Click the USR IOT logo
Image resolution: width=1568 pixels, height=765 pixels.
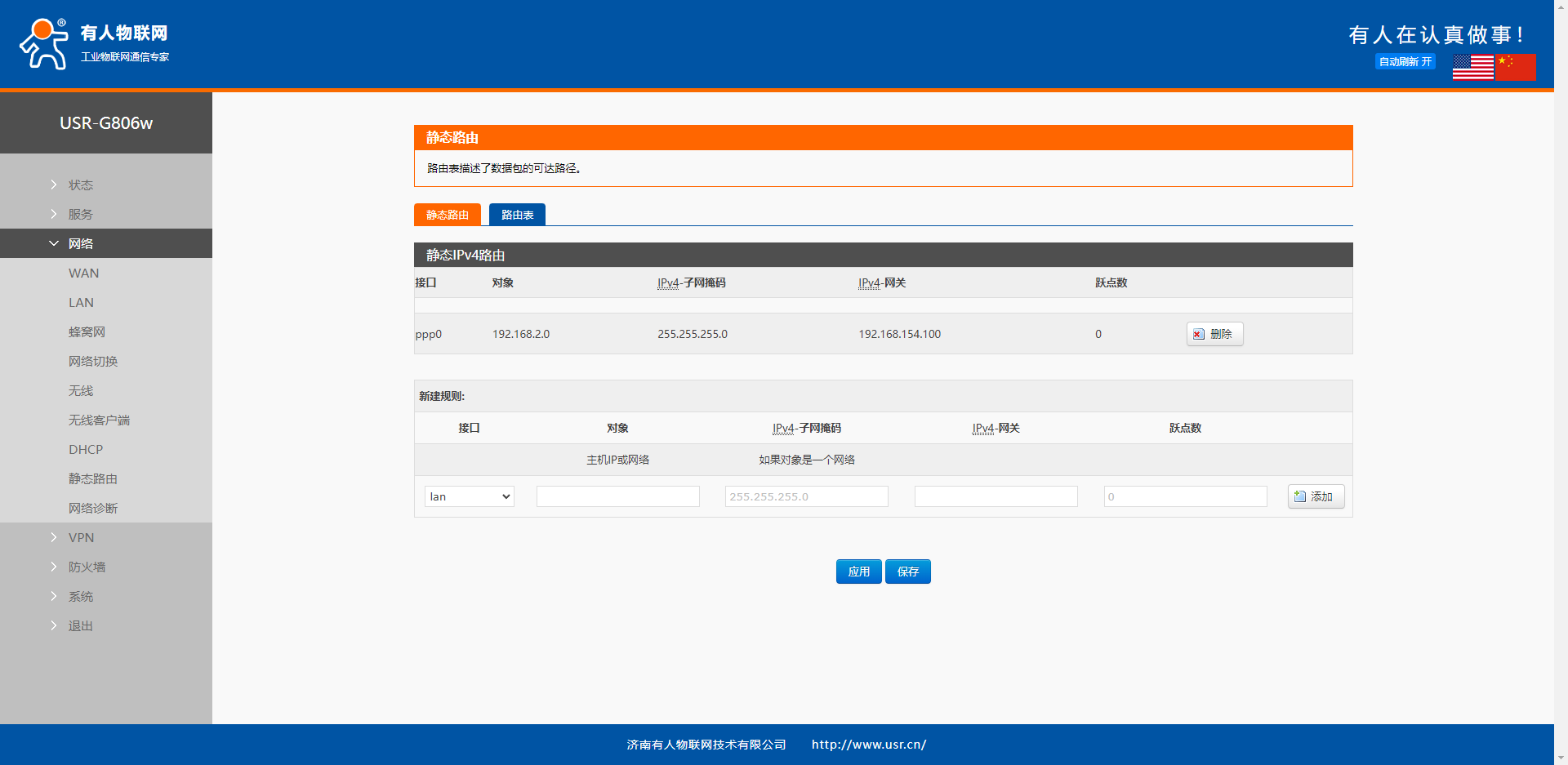[x=94, y=44]
